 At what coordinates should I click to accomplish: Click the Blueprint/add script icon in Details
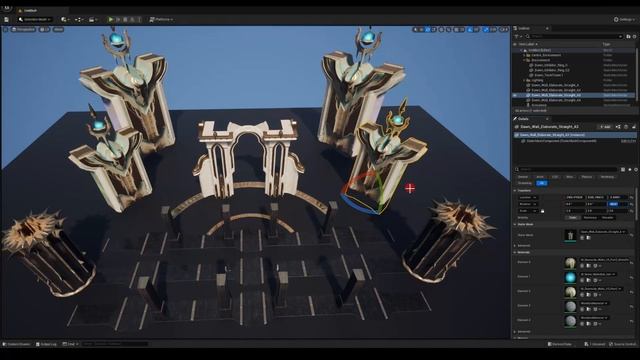pos(618,127)
